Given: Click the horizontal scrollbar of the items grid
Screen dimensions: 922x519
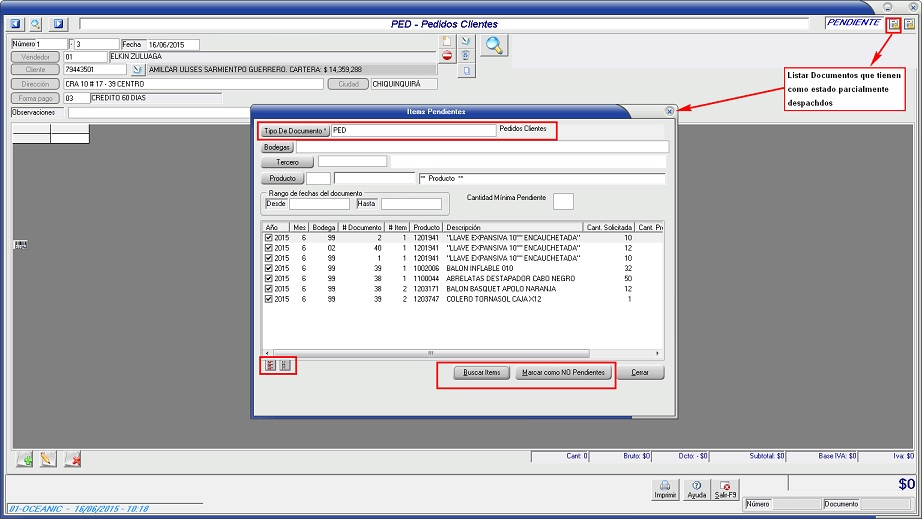Looking at the screenshot, I should pos(460,353).
